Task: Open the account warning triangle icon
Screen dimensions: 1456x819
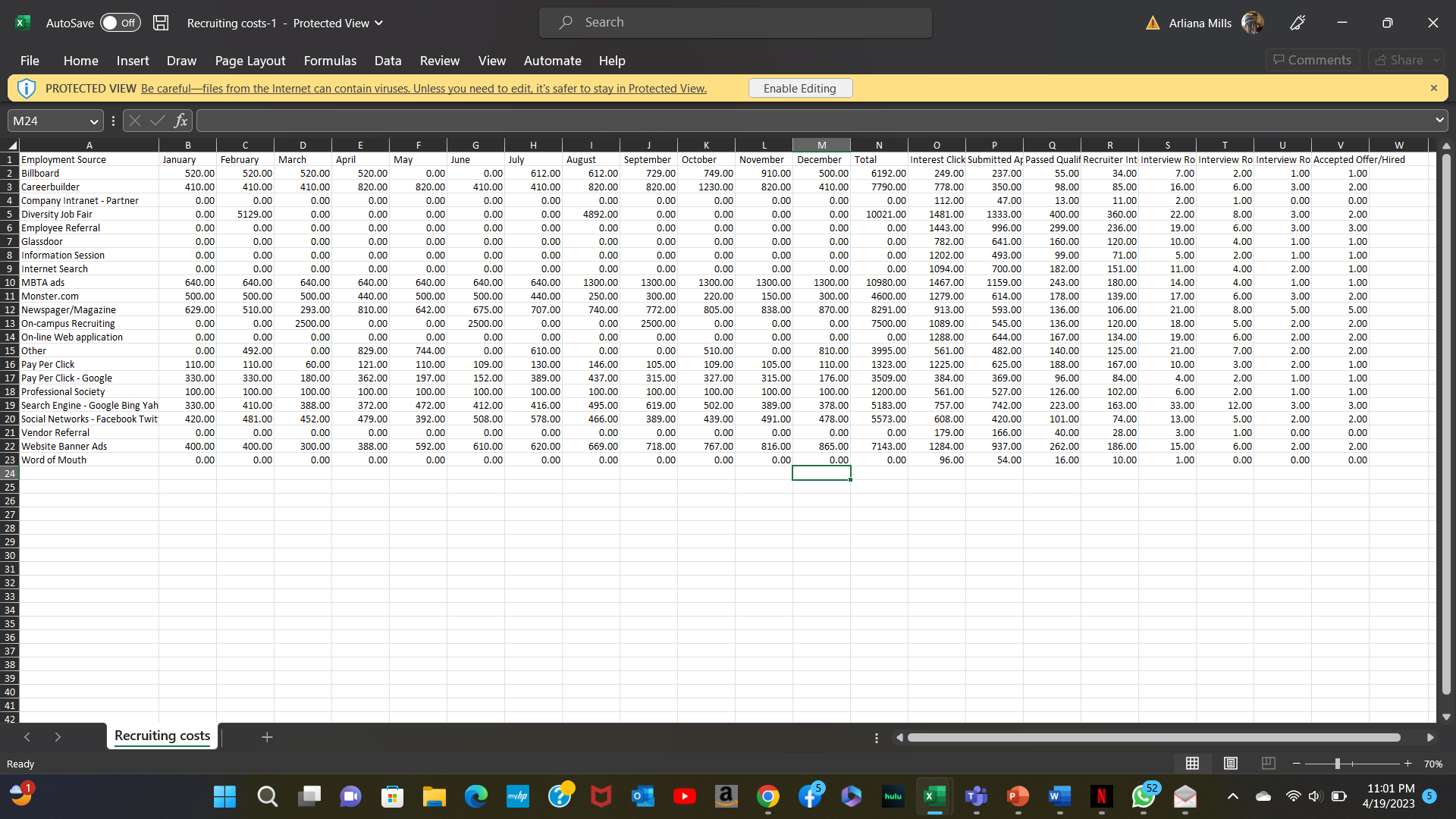Action: 1153,23
